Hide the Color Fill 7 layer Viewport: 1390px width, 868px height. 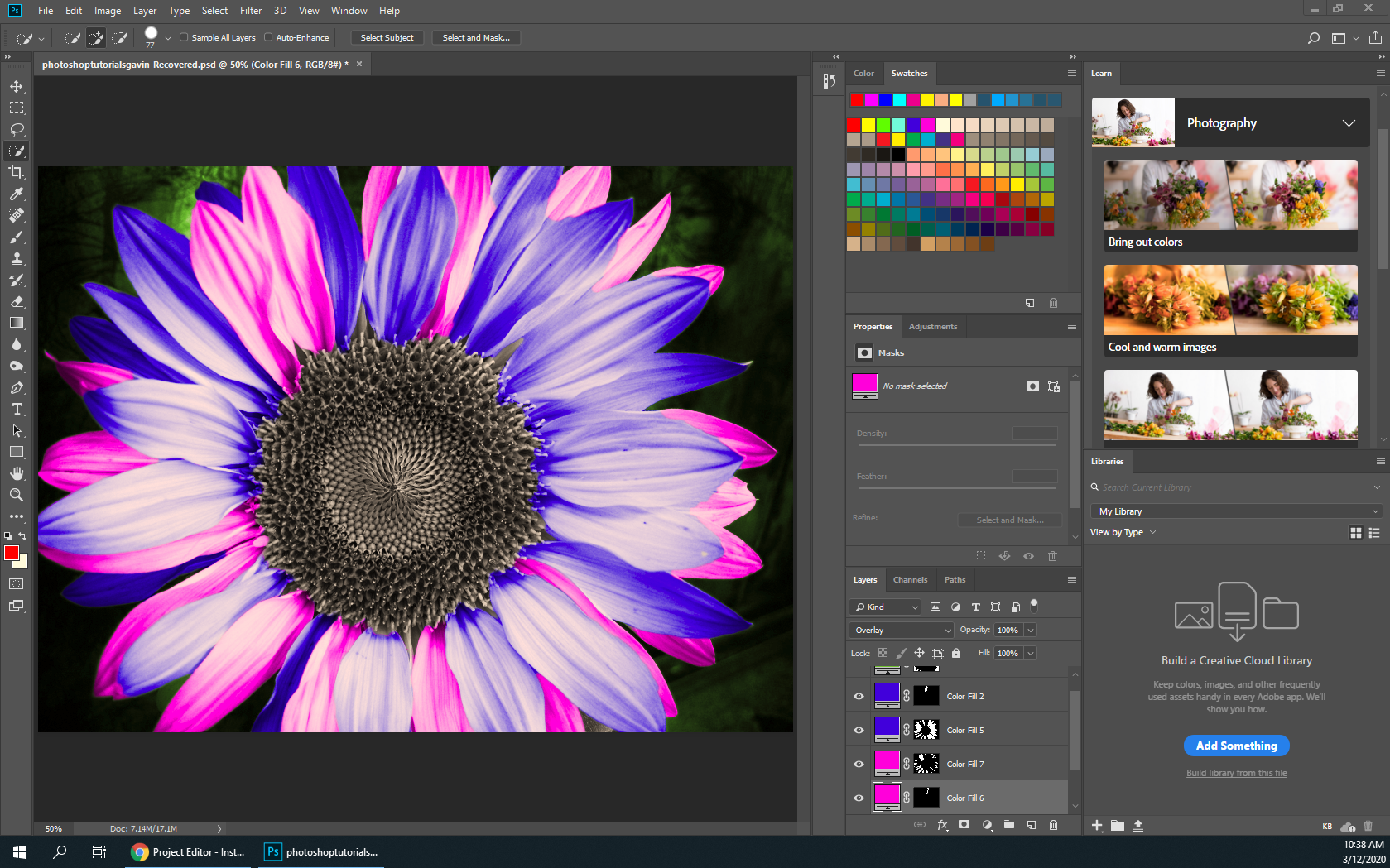859,764
